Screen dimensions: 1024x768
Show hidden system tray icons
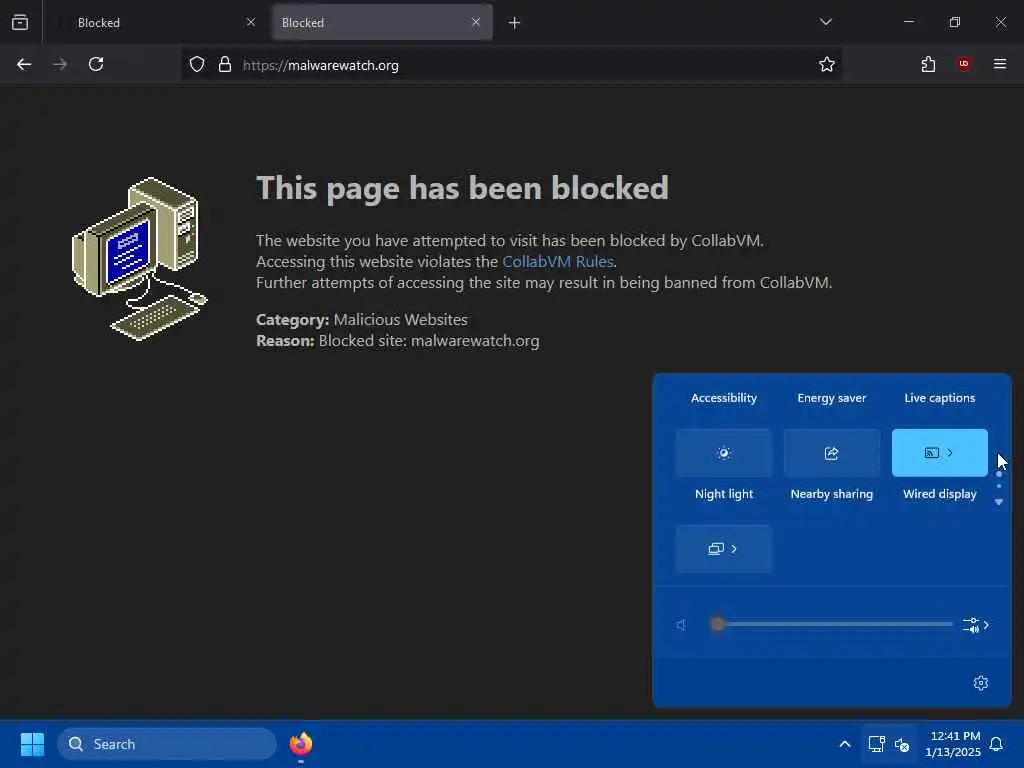(844, 744)
